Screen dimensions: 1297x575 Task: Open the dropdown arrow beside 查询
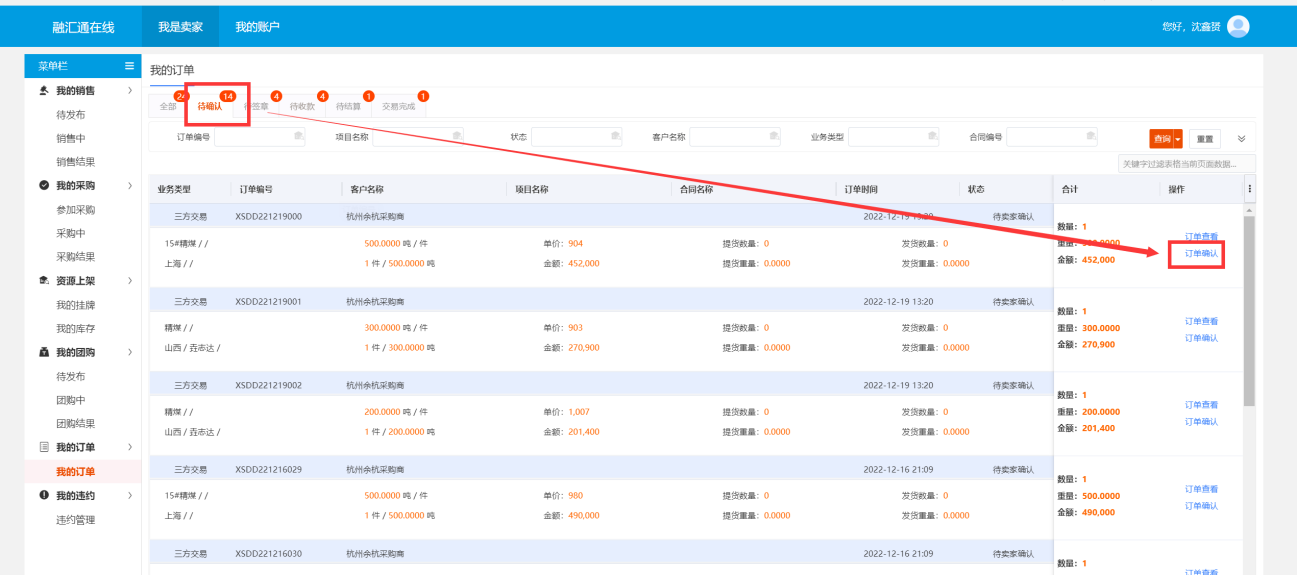(x=1178, y=139)
